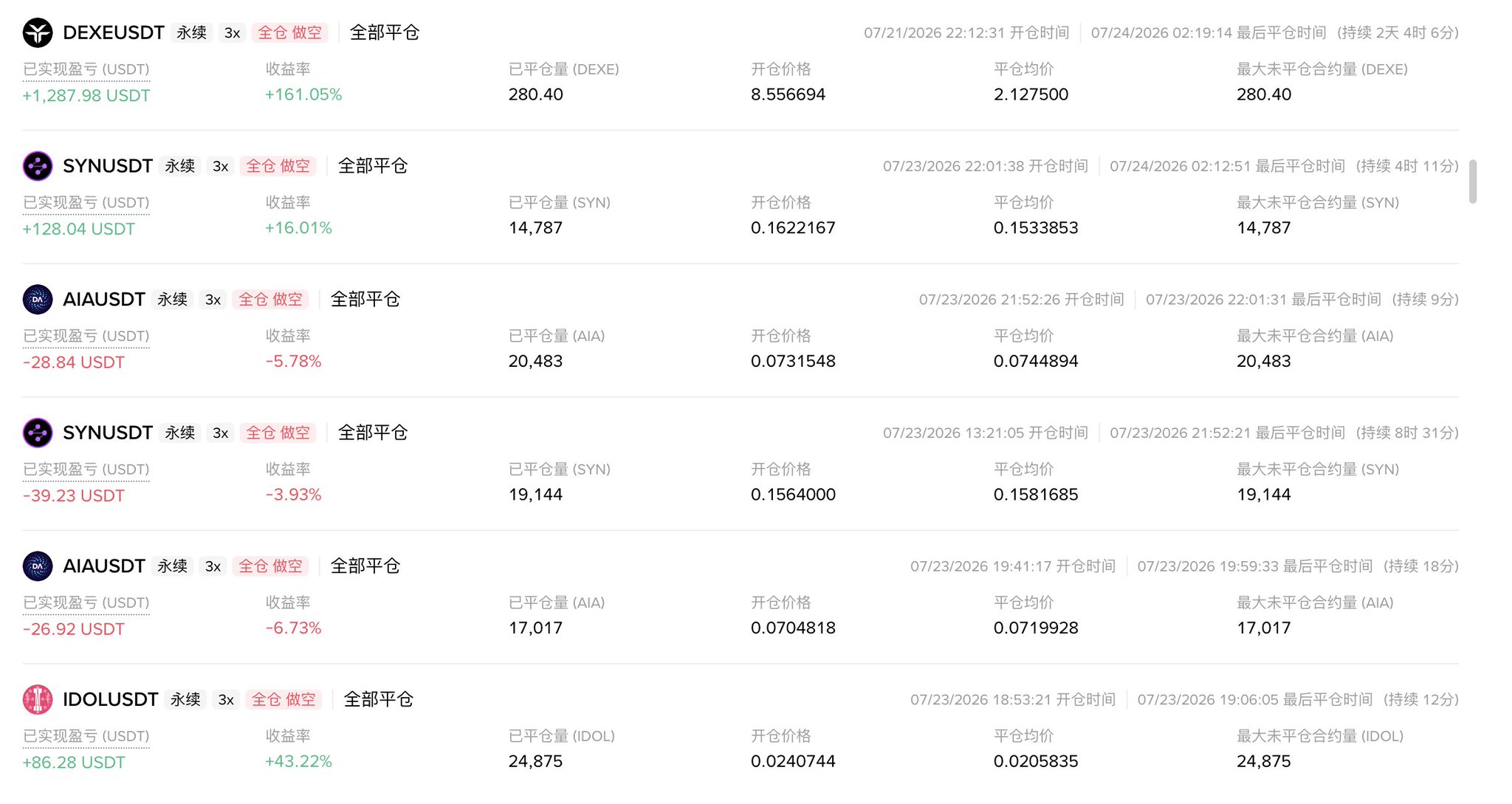This screenshot has width=1512, height=804.
Task: Click the top SYNUSDT coin logo
Action: point(38,166)
